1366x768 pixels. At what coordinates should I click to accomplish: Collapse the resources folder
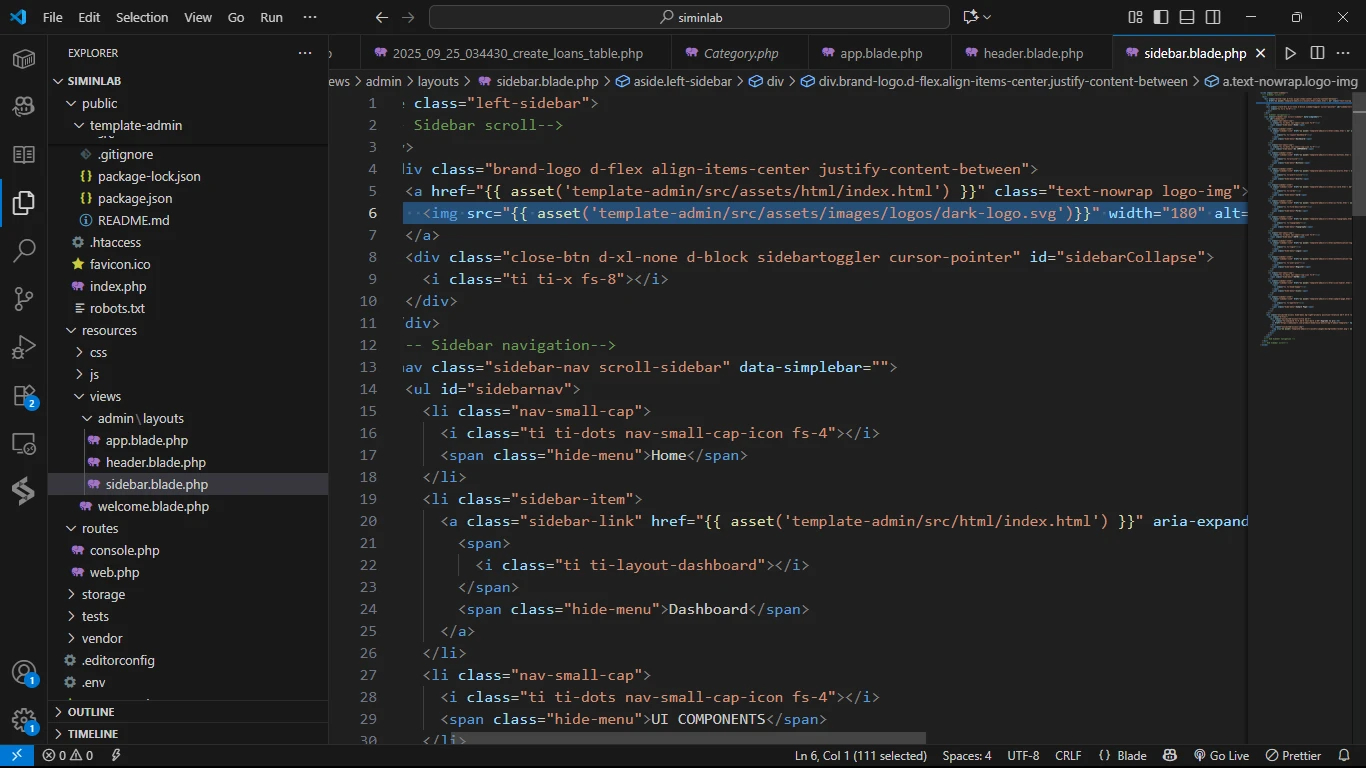pos(108,330)
